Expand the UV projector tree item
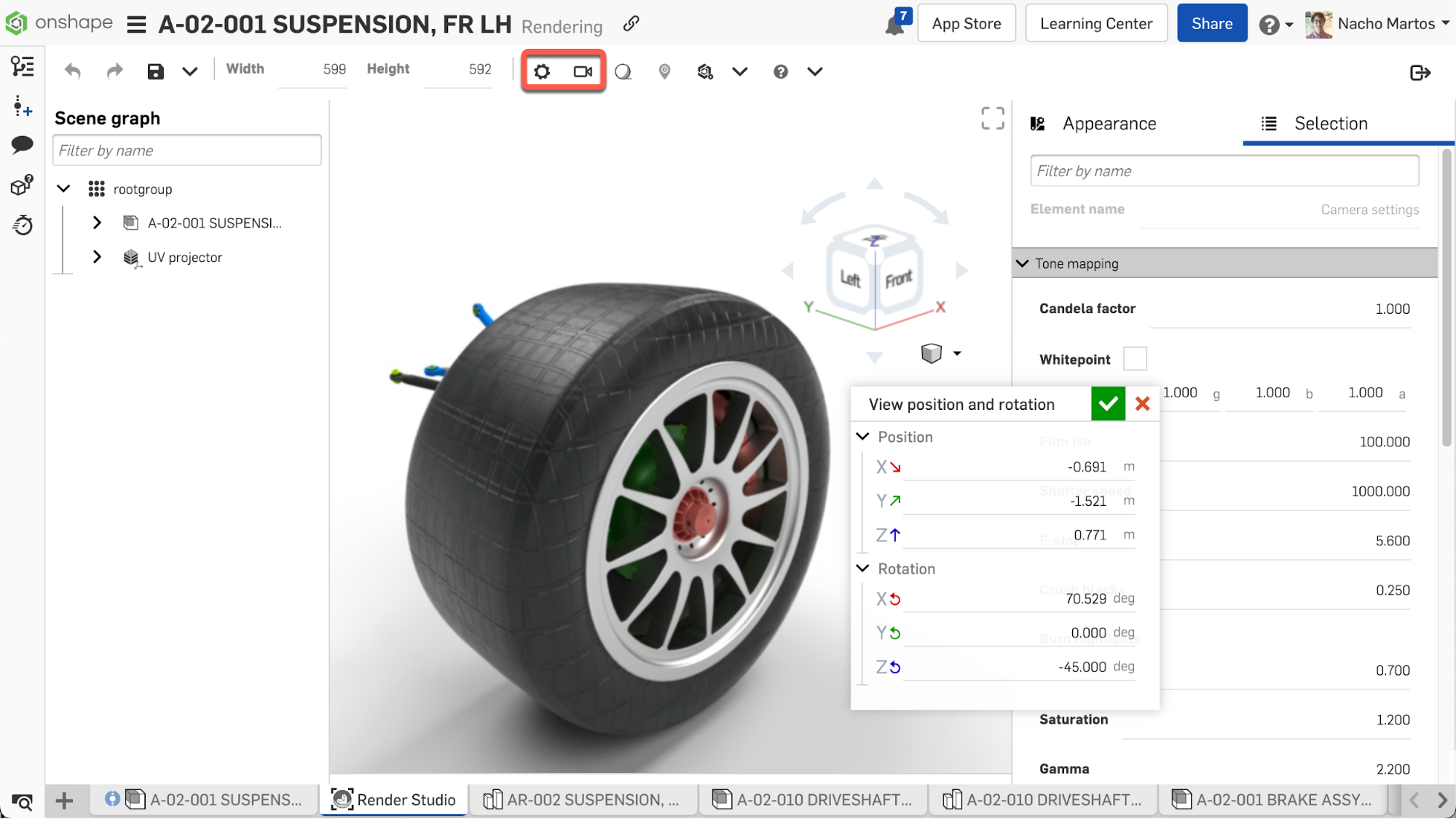This screenshot has height=819, width=1456. tap(97, 257)
